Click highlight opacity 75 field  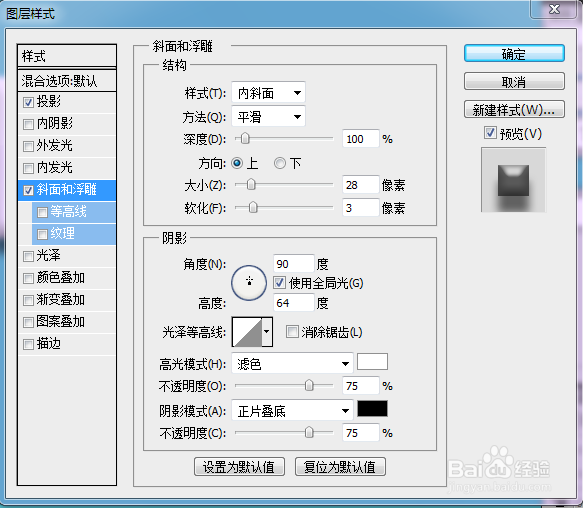(x=361, y=386)
